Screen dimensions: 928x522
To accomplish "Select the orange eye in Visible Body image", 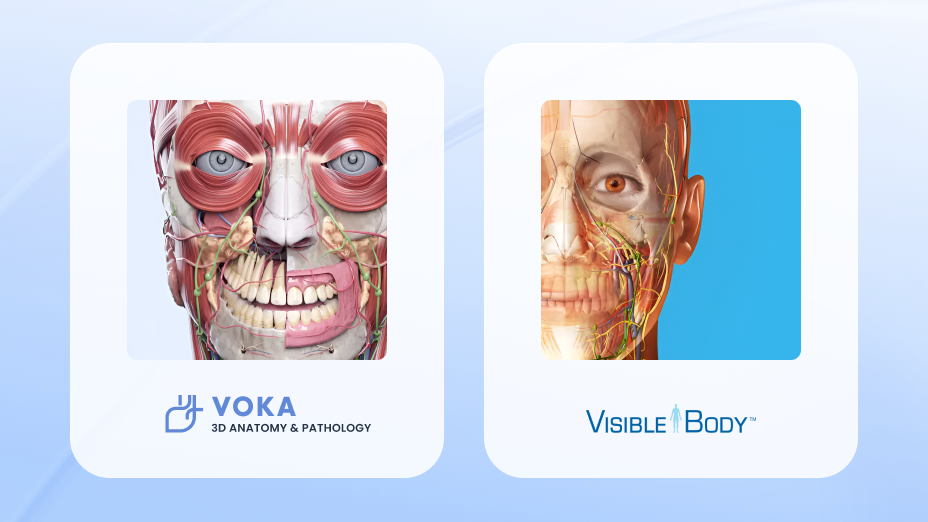I will click(616, 183).
